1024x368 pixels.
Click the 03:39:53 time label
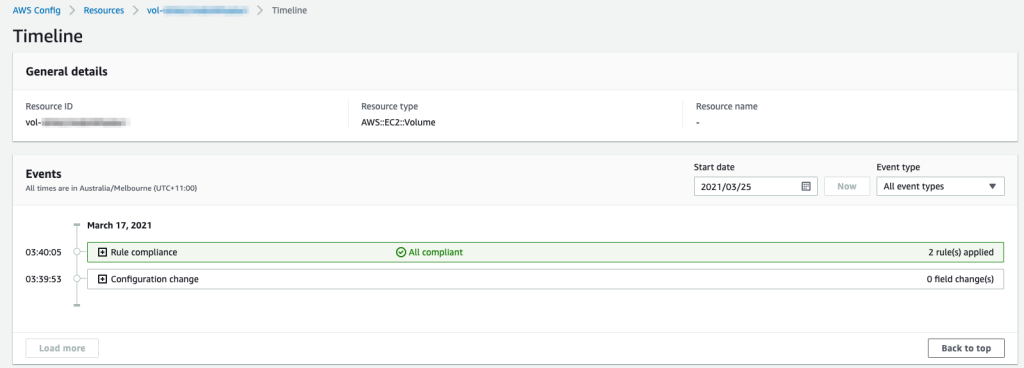[x=44, y=279]
